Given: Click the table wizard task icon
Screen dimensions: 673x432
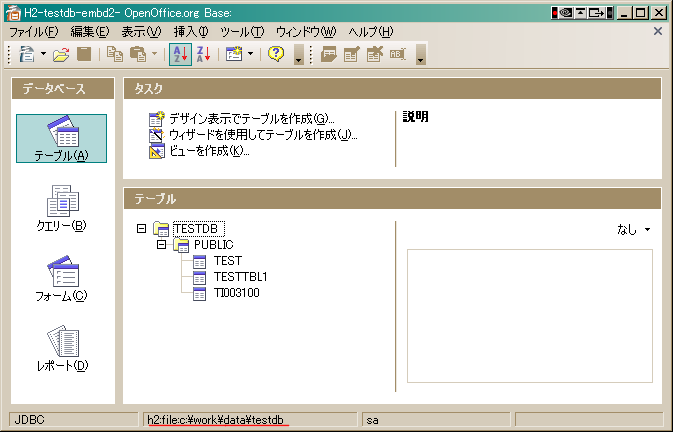Looking at the screenshot, I should coord(157,135).
